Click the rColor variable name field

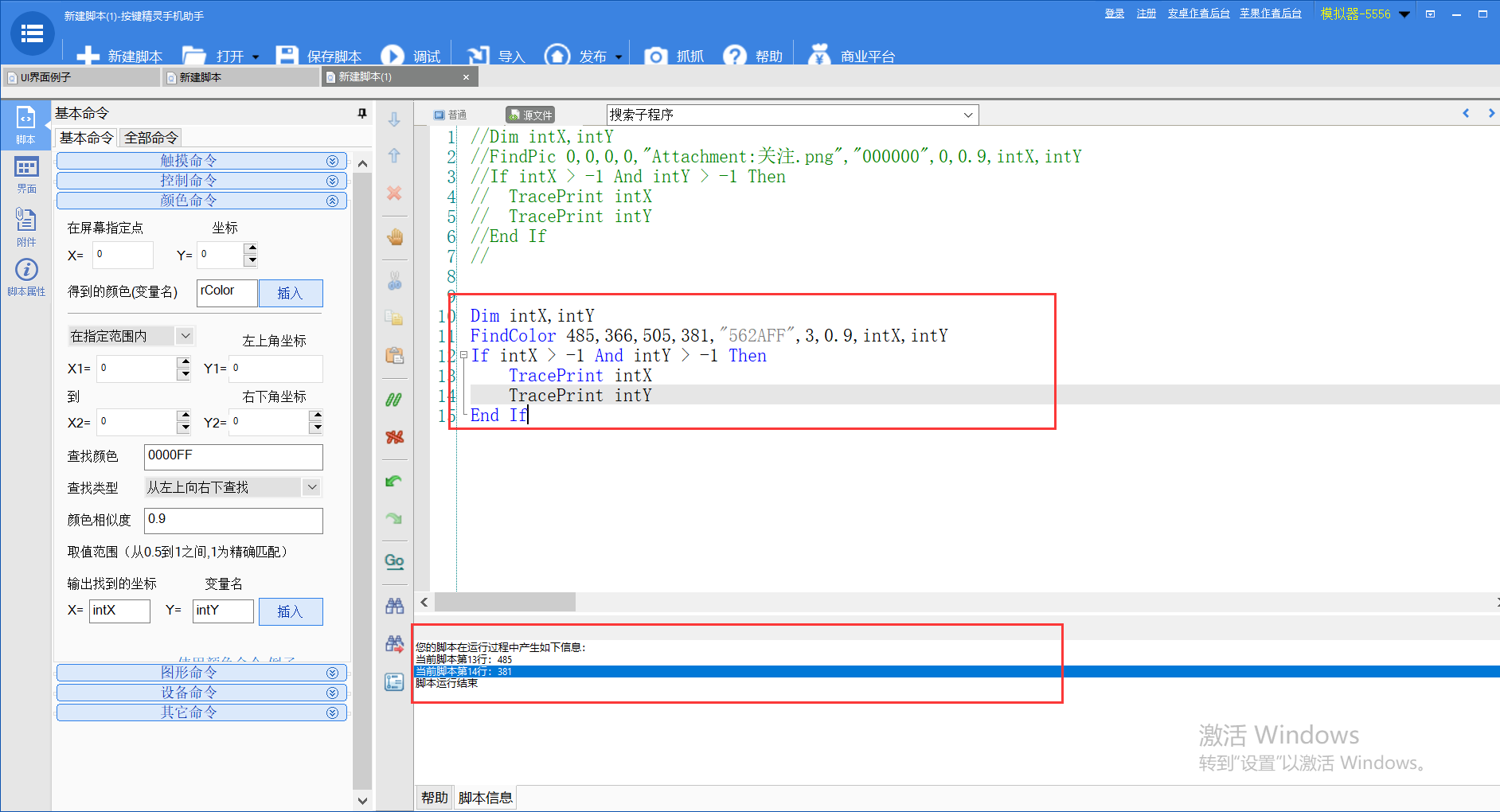click(x=227, y=292)
